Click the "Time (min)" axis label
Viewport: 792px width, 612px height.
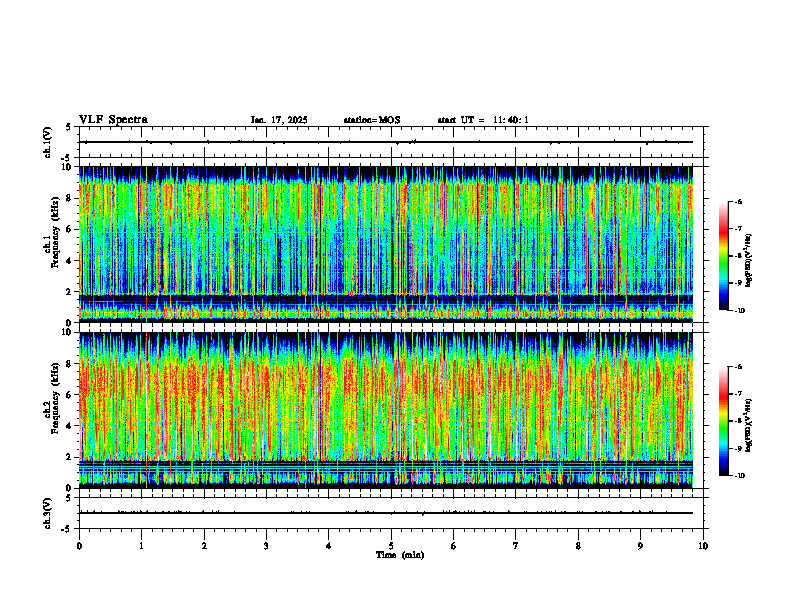pos(400,555)
